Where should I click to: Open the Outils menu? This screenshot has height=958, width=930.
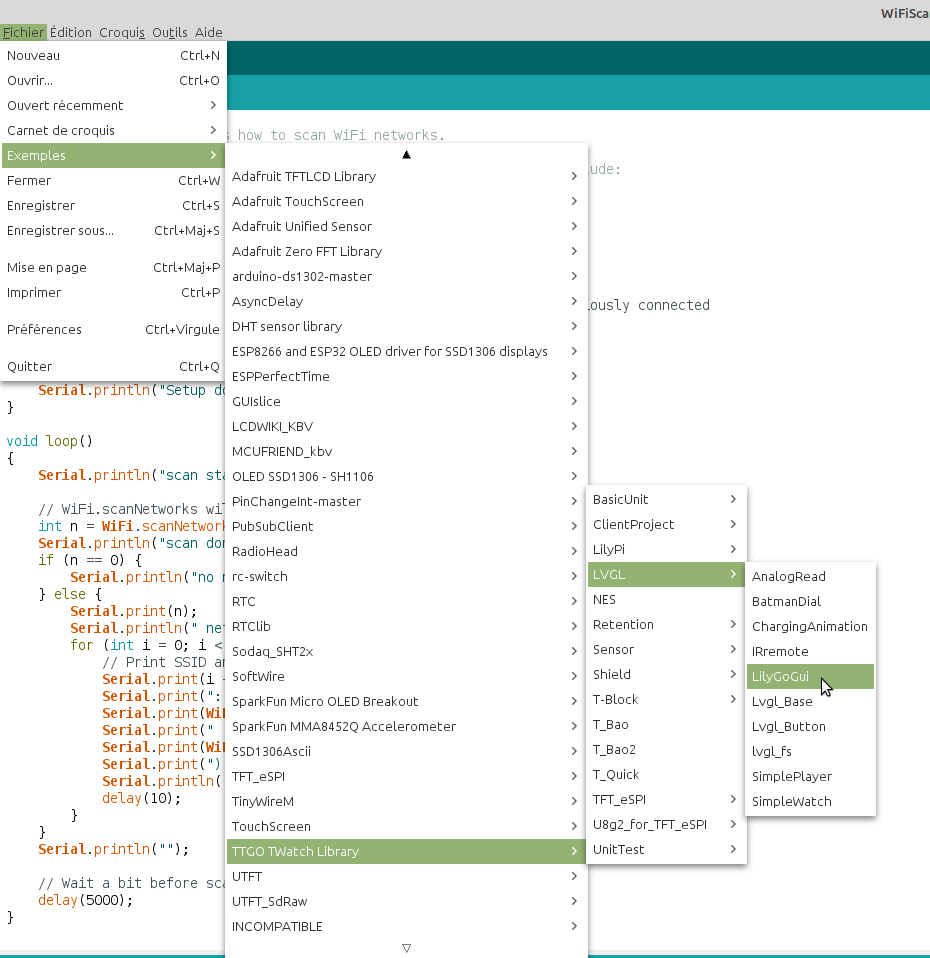pos(170,32)
